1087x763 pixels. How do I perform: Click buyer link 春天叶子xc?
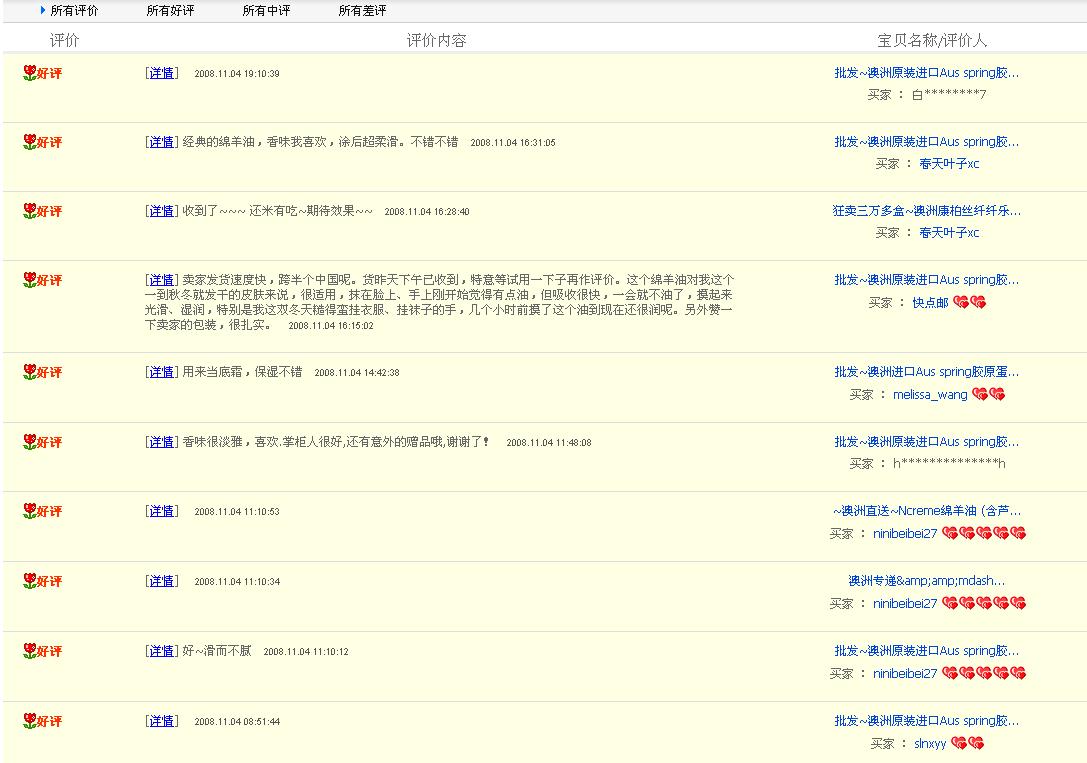(951, 162)
